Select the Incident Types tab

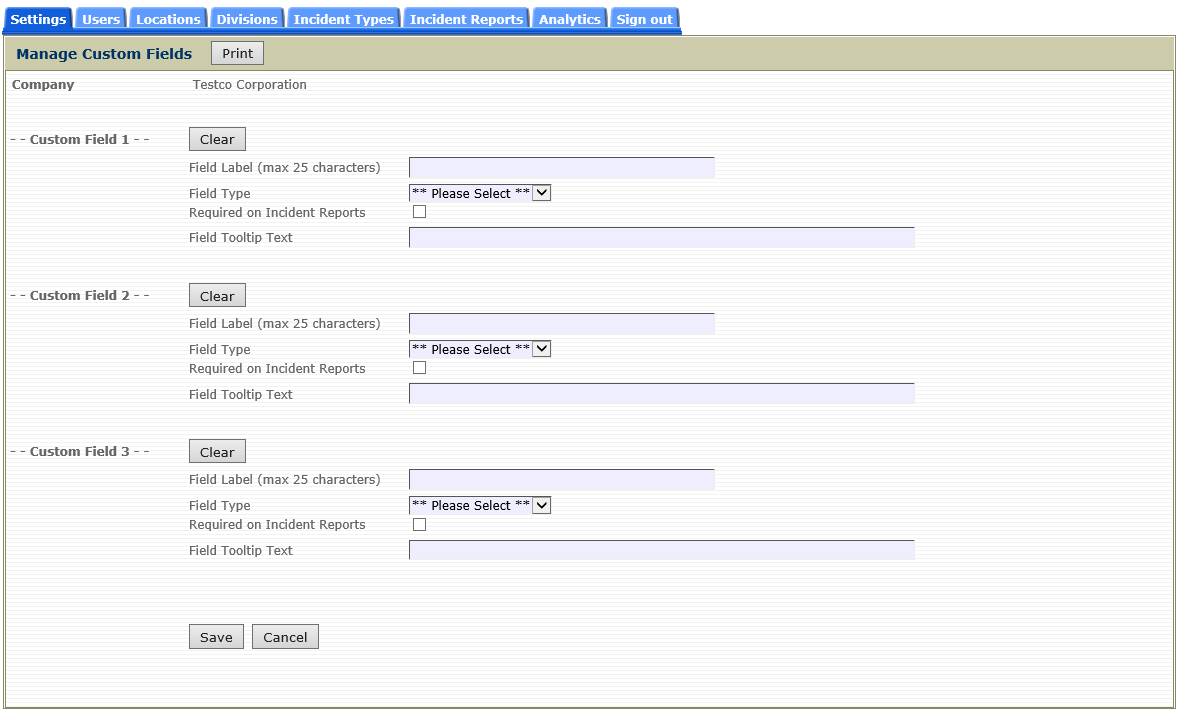click(x=343, y=20)
